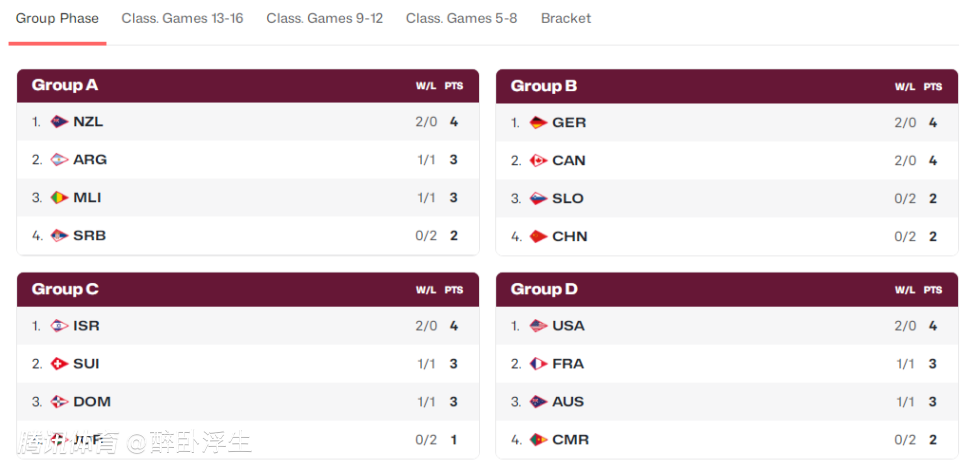Viewport: 960px width, 470px height.
Task: Click the DOM team row
Action: tap(248, 402)
